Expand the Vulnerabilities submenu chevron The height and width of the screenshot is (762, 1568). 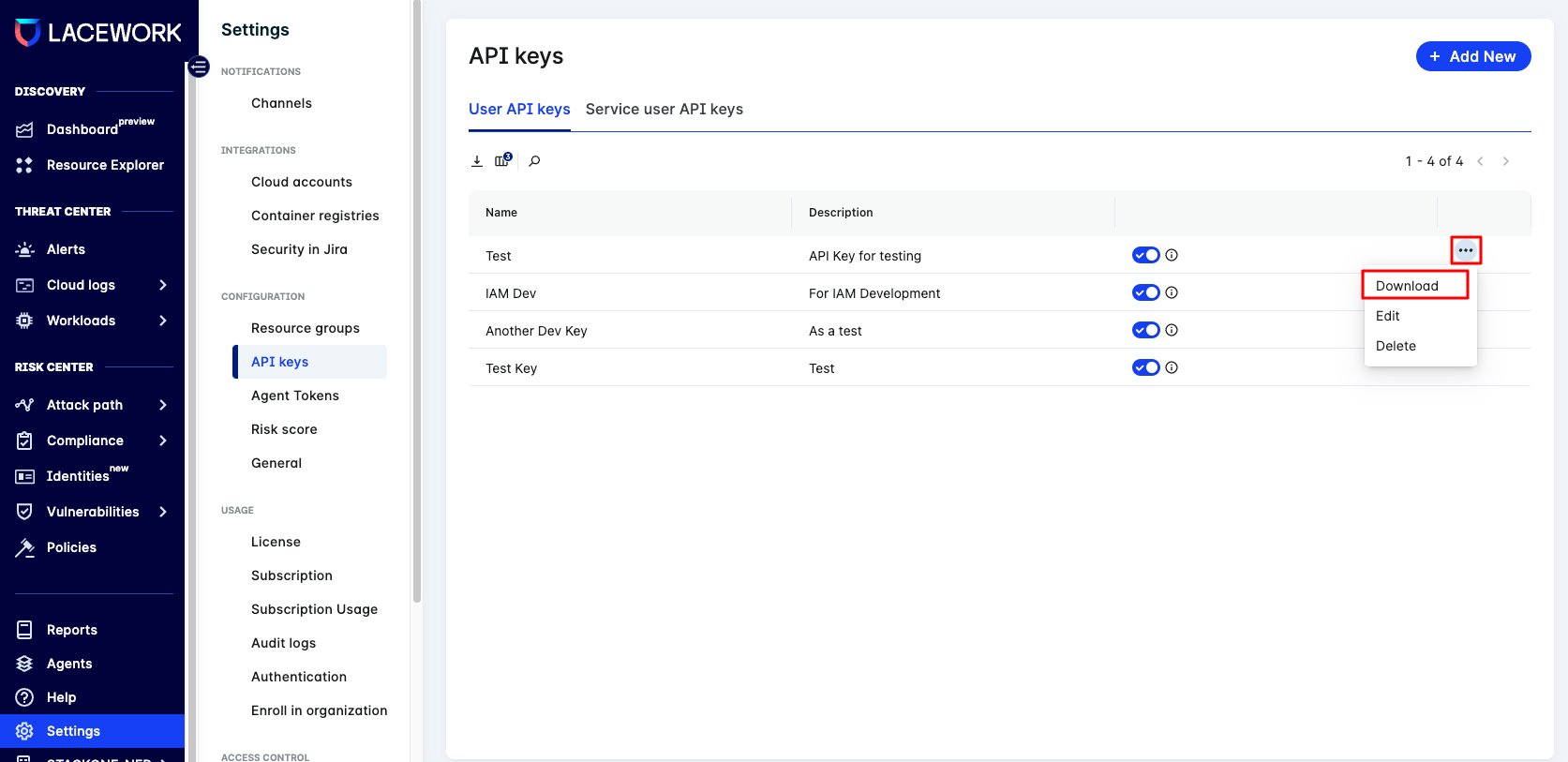[163, 512]
